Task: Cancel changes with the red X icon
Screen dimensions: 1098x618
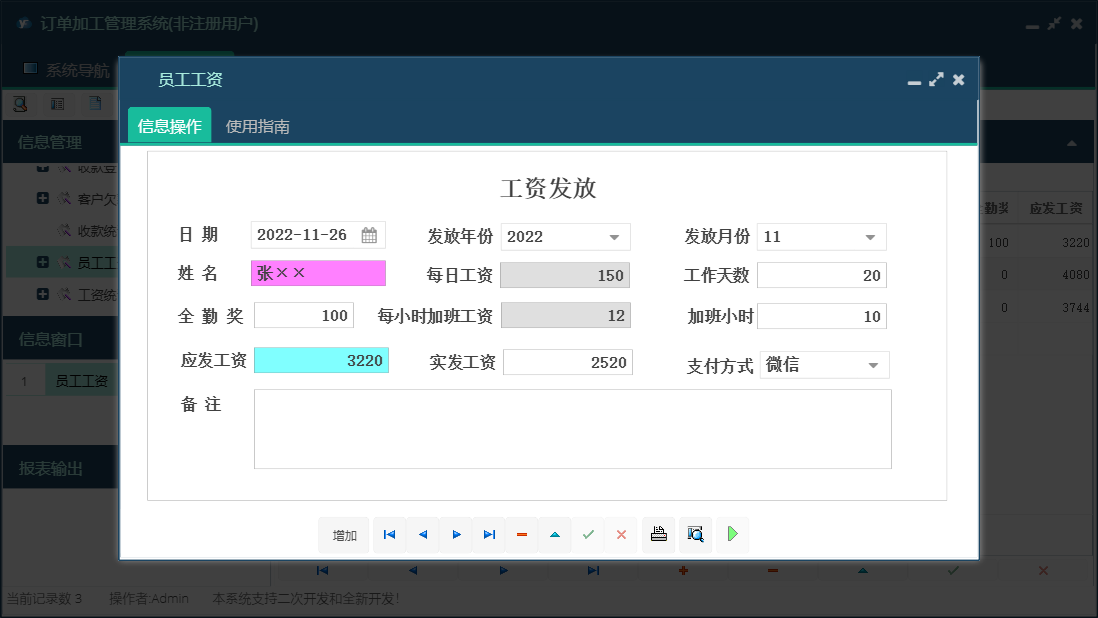Action: click(621, 535)
